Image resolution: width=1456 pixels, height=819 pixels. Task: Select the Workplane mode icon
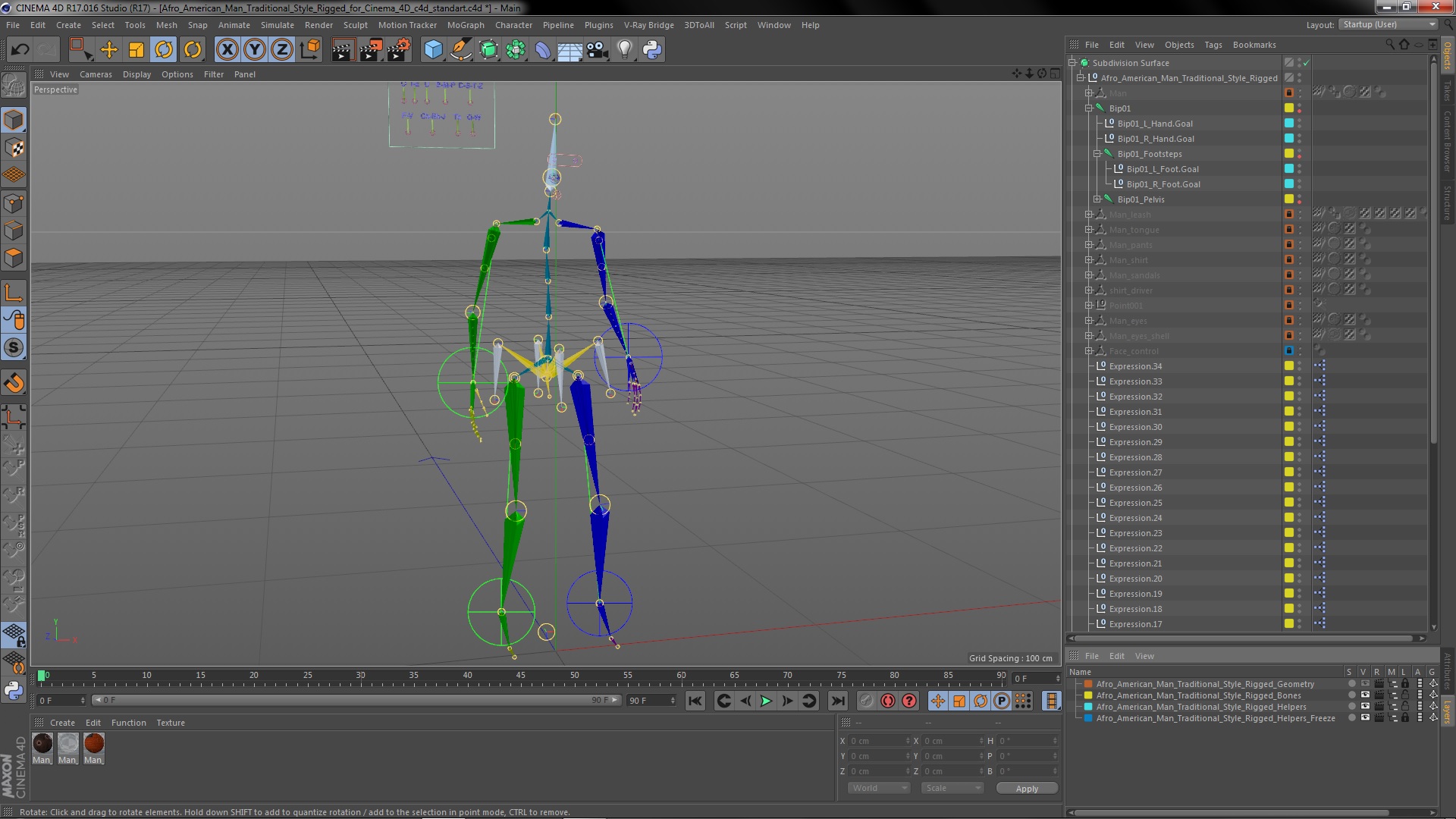click(x=14, y=175)
